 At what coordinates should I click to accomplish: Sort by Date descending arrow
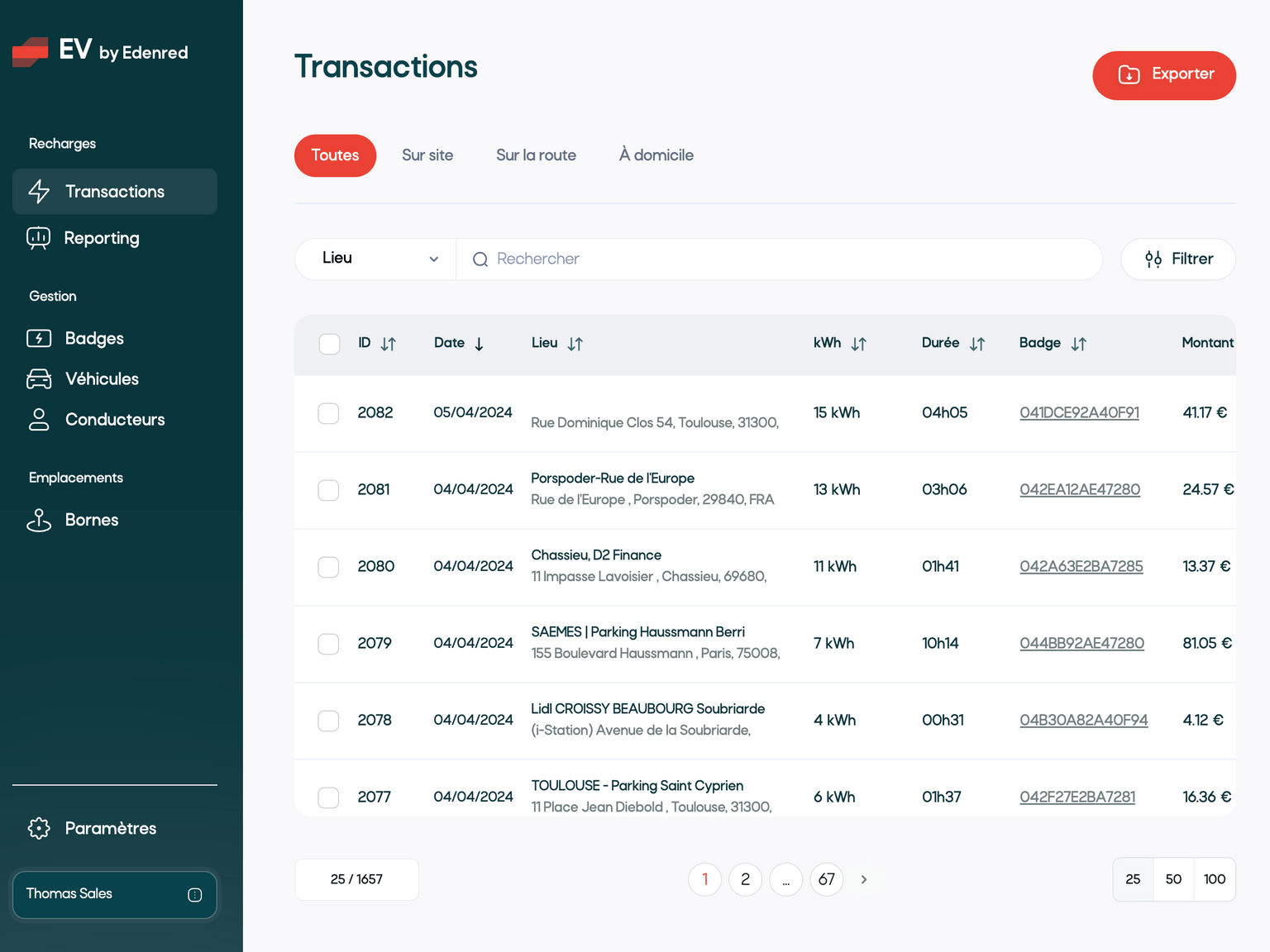point(479,344)
